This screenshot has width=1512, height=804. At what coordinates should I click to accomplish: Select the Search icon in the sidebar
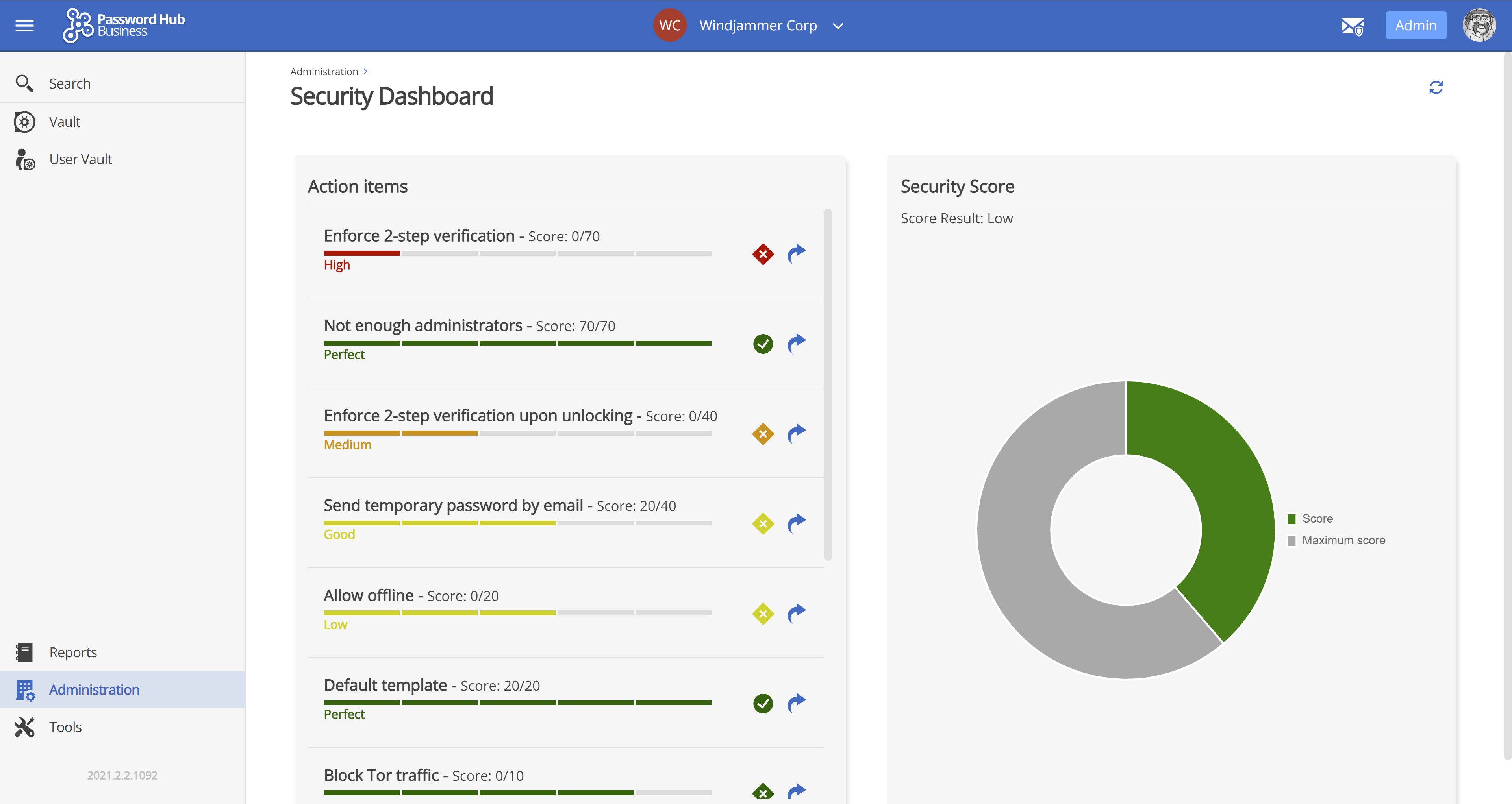pos(25,83)
